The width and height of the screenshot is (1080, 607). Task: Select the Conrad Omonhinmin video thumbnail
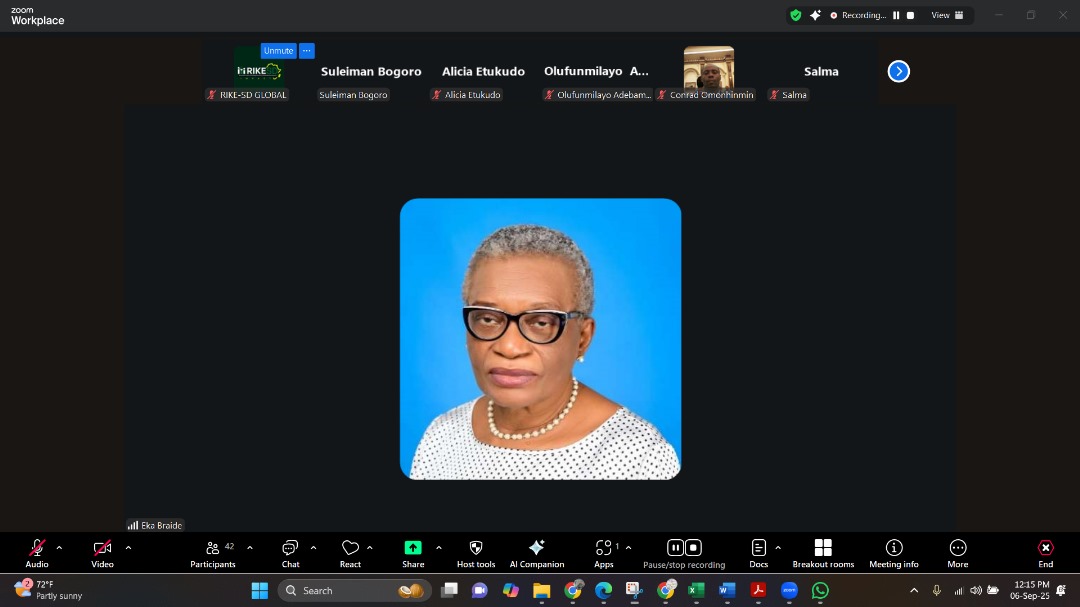click(x=709, y=68)
